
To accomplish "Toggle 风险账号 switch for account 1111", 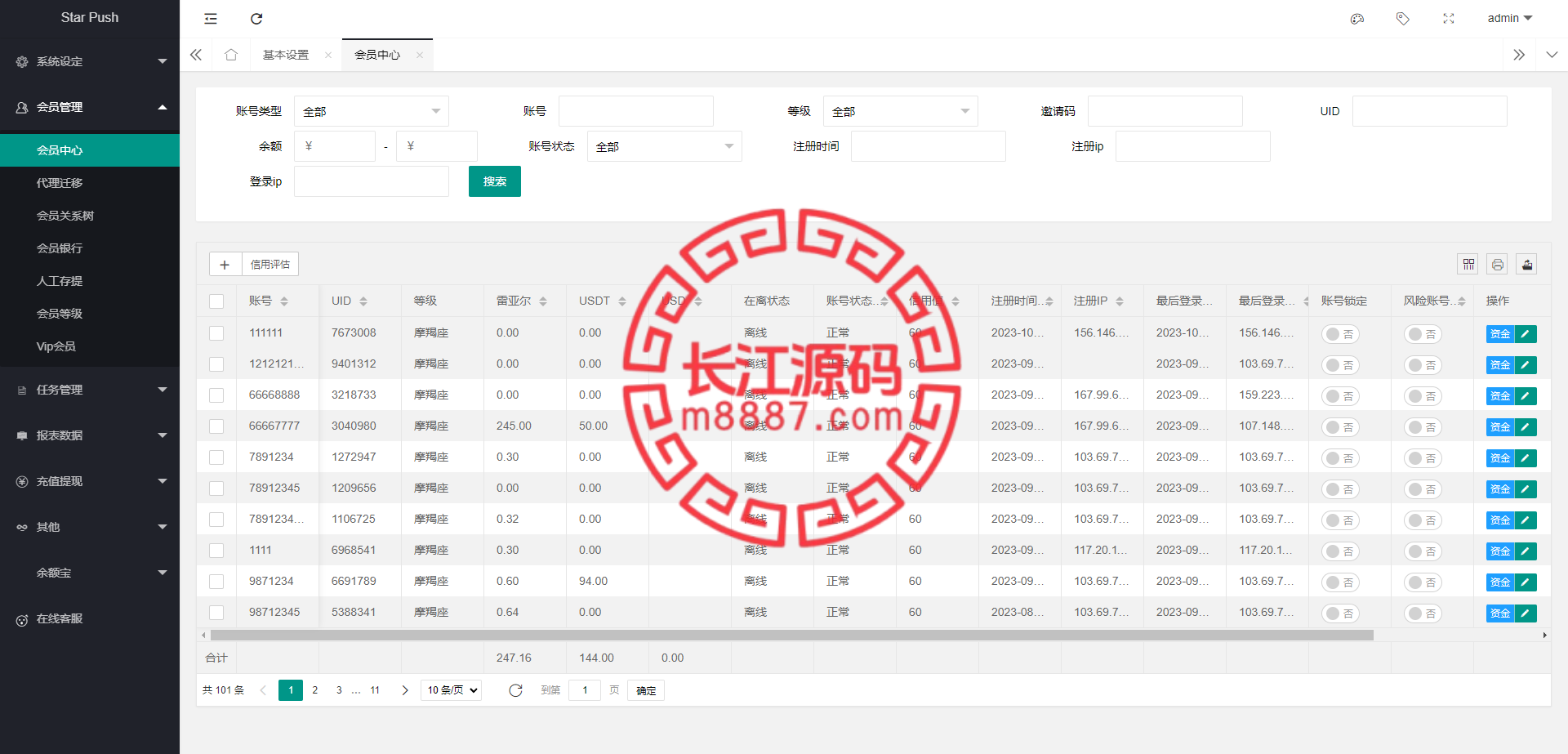I will point(1423,551).
